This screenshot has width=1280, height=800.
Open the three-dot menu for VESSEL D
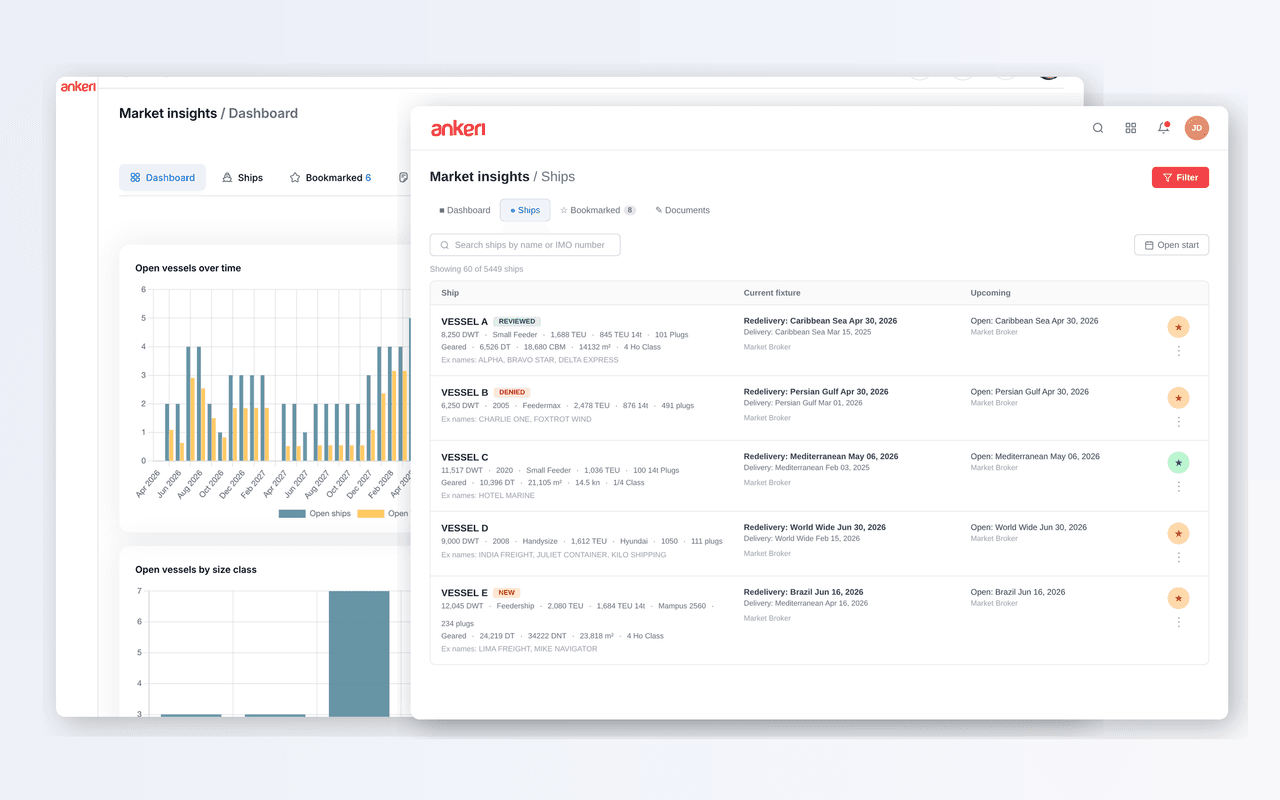pos(1178,557)
